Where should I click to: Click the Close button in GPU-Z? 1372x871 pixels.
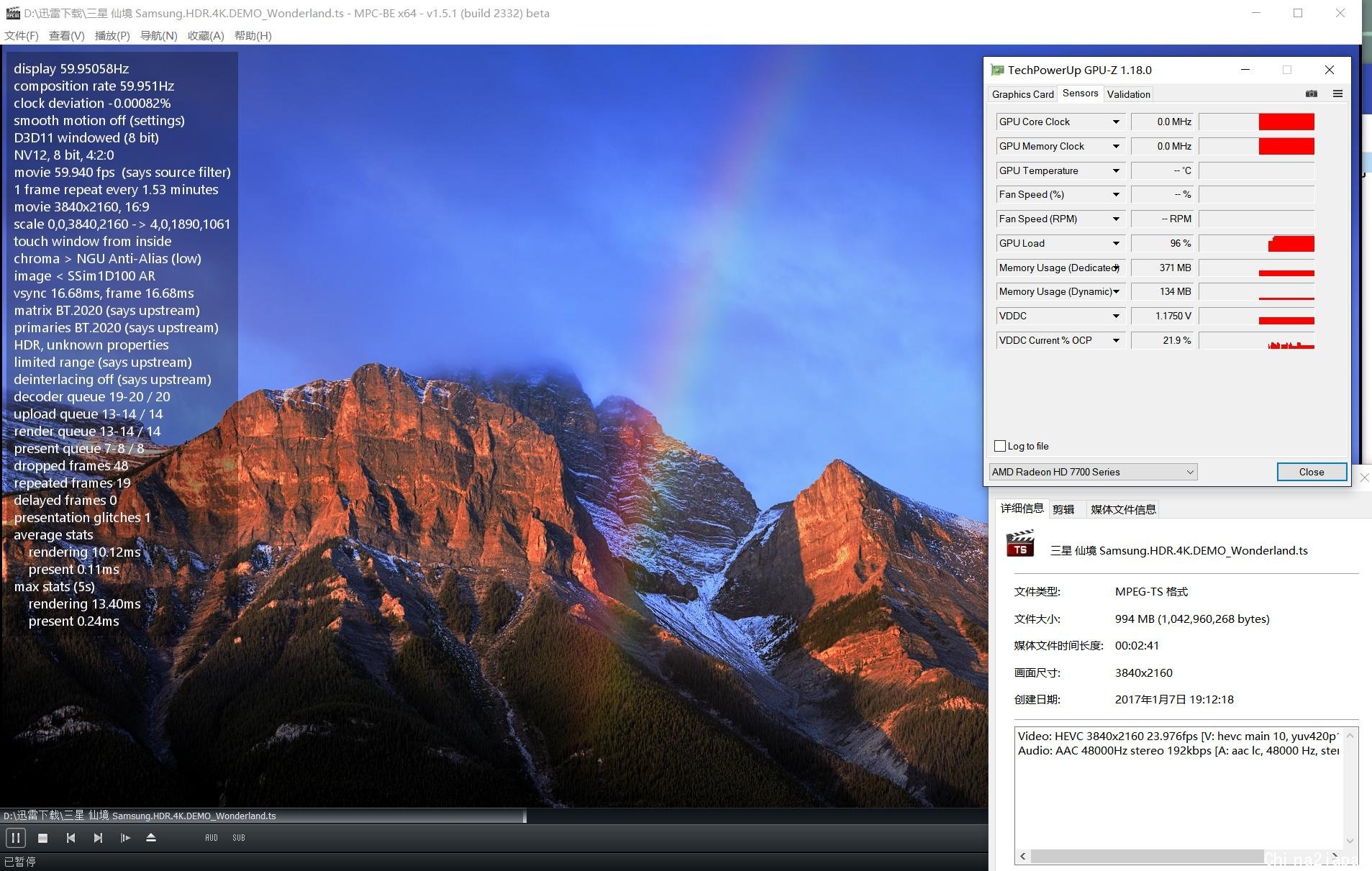1311,472
